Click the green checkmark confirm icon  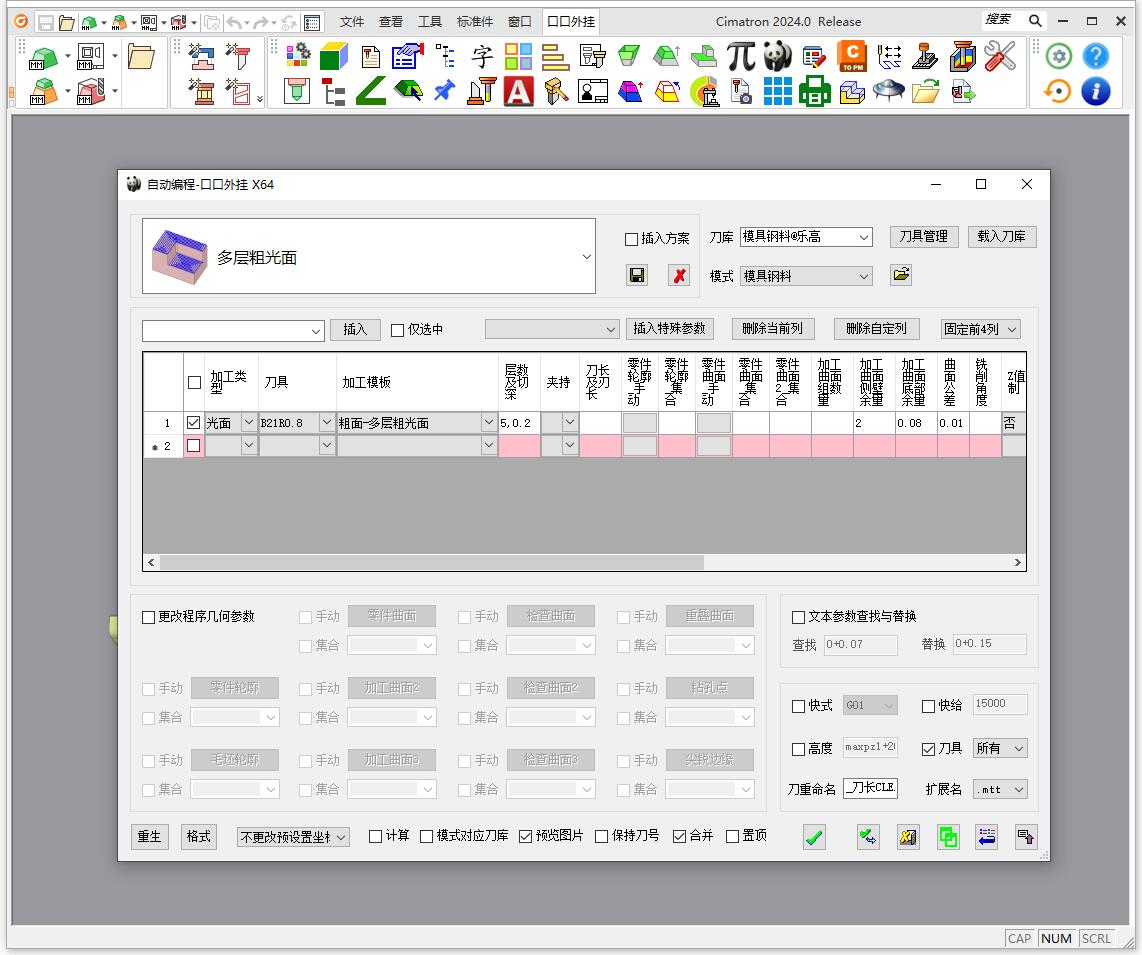814,837
